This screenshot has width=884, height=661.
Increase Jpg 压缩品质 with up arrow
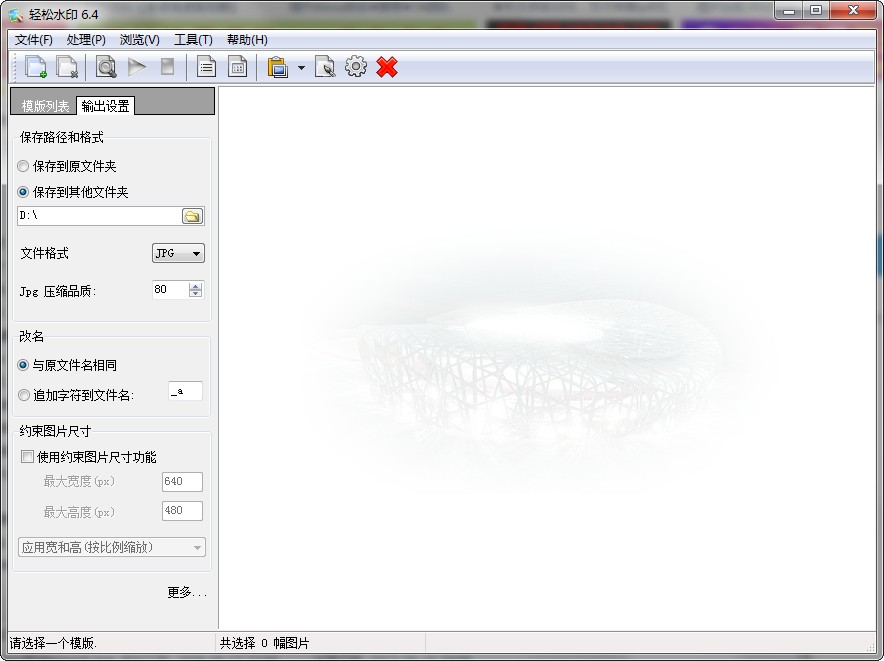pos(195,286)
